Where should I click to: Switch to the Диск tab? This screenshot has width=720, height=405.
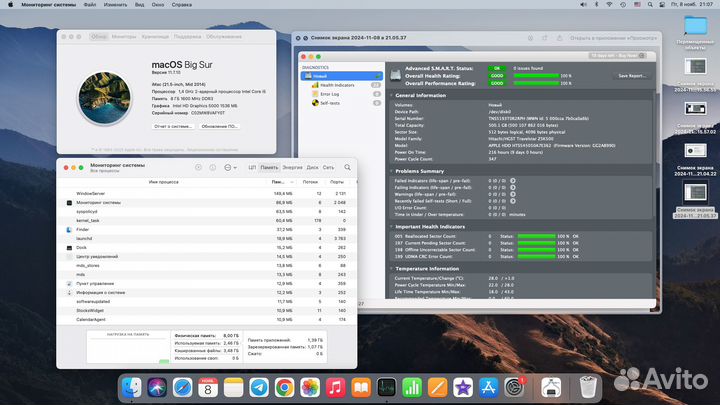click(312, 168)
